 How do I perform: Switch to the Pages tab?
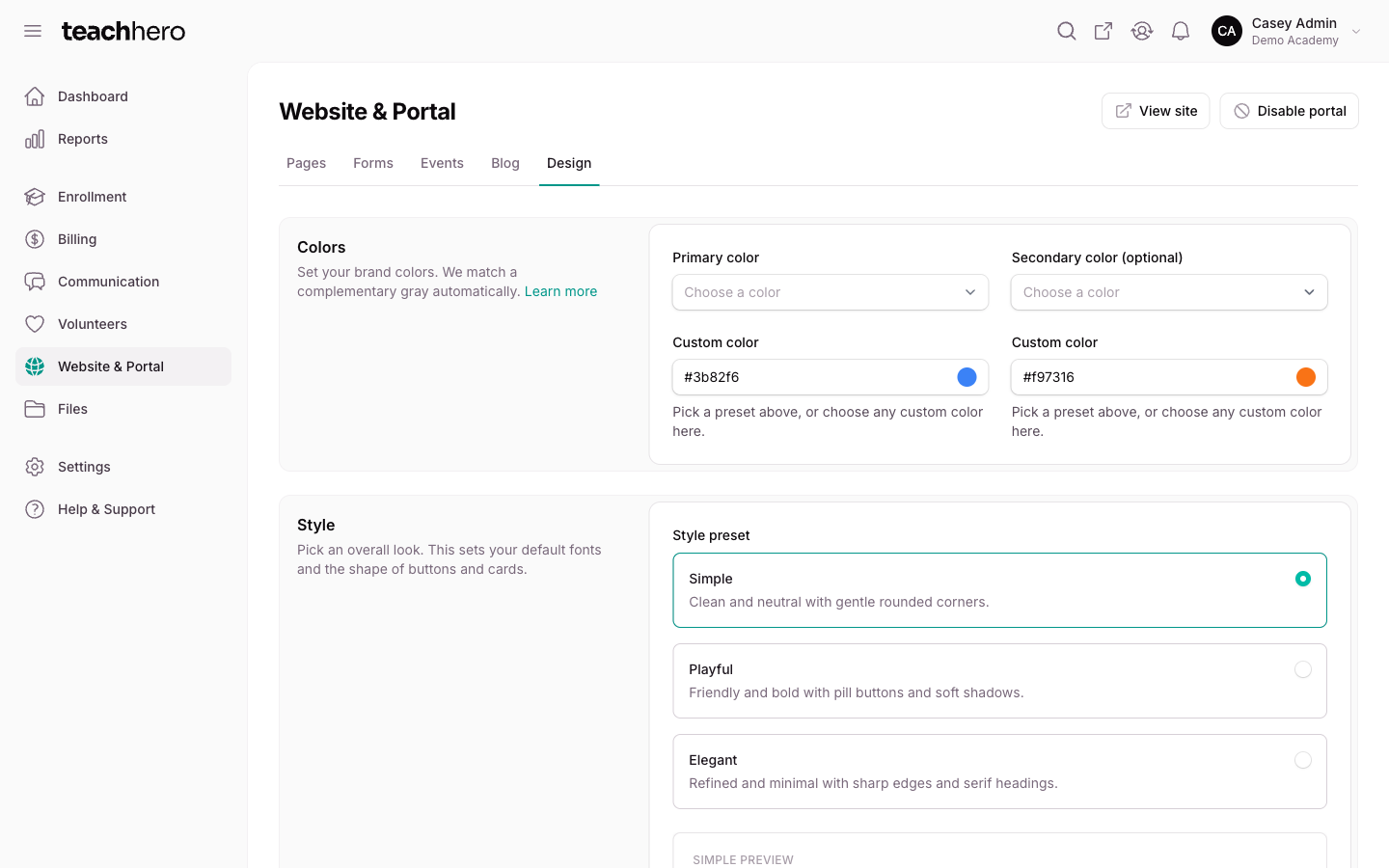306,163
